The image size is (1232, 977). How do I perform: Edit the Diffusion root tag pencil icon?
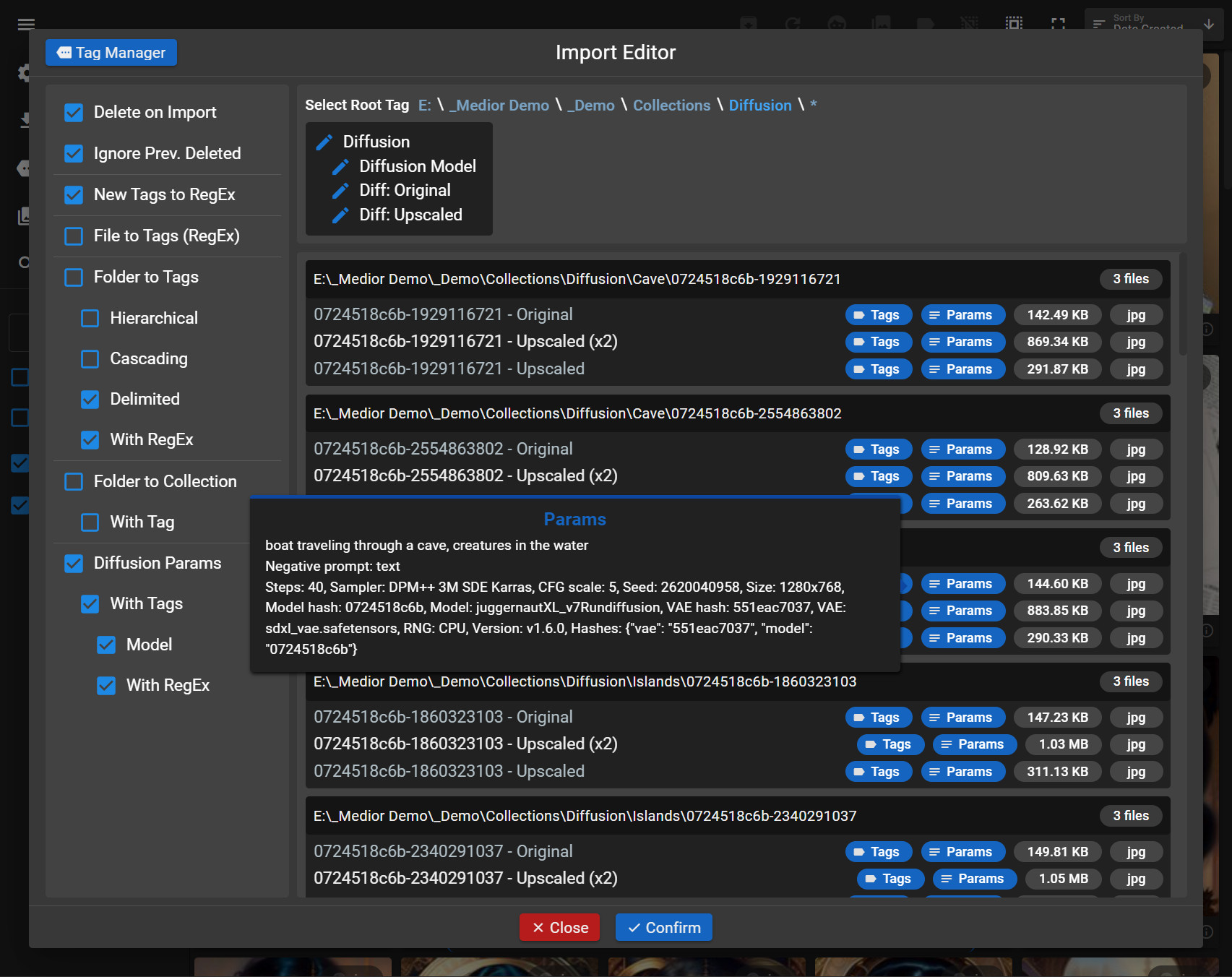coord(324,142)
